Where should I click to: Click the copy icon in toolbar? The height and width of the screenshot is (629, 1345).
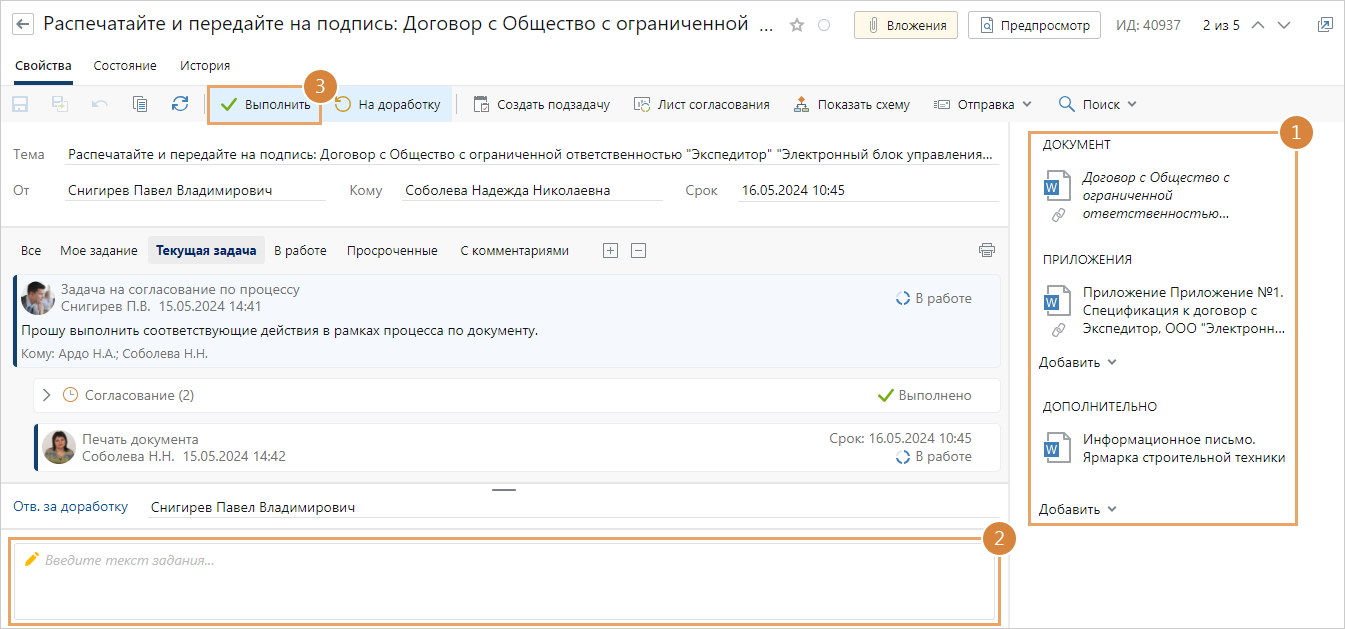(140, 104)
